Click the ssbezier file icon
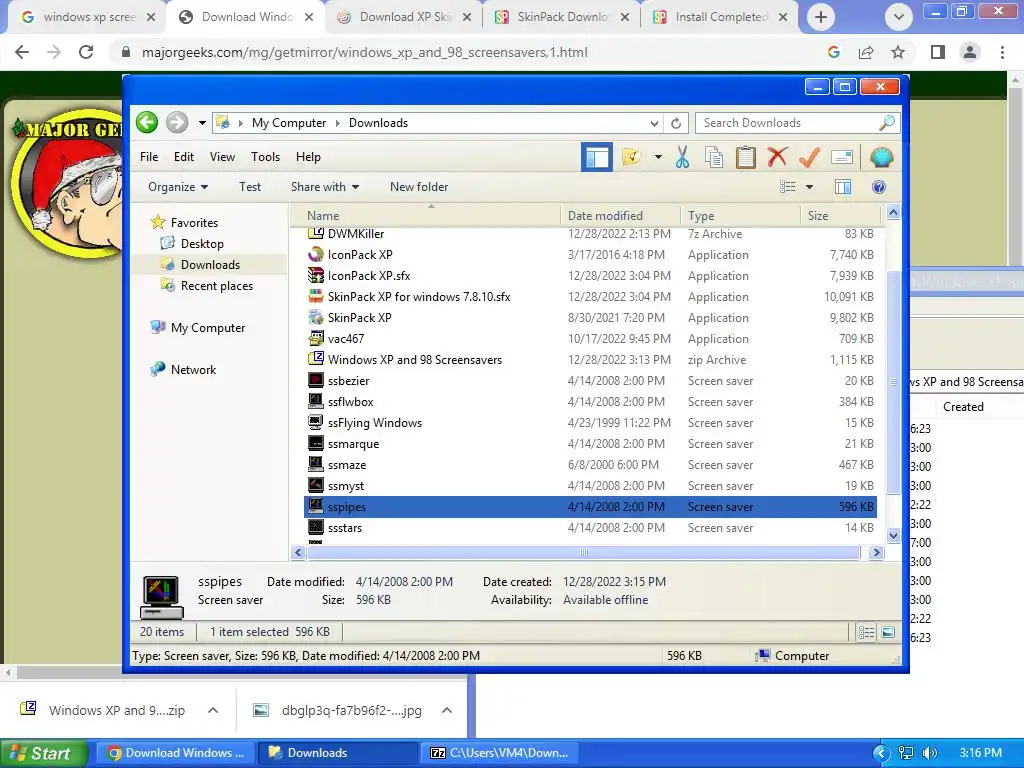1024x768 pixels. 316,380
